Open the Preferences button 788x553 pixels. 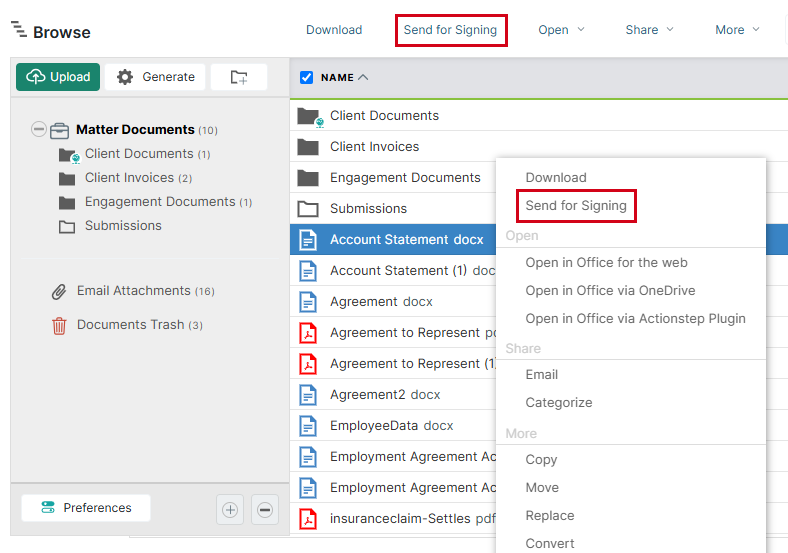coord(86,508)
